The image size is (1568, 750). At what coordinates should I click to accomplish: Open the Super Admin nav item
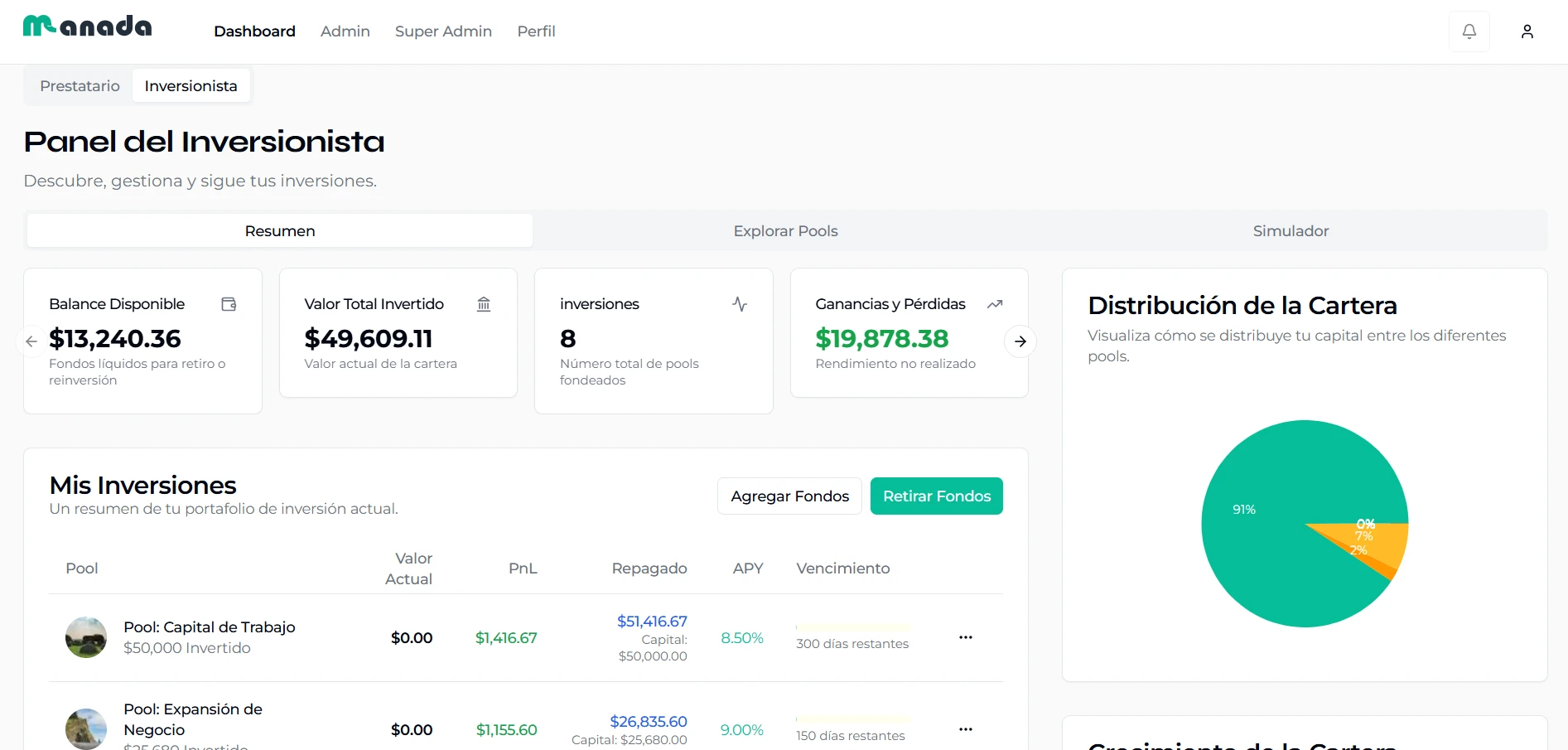point(443,31)
